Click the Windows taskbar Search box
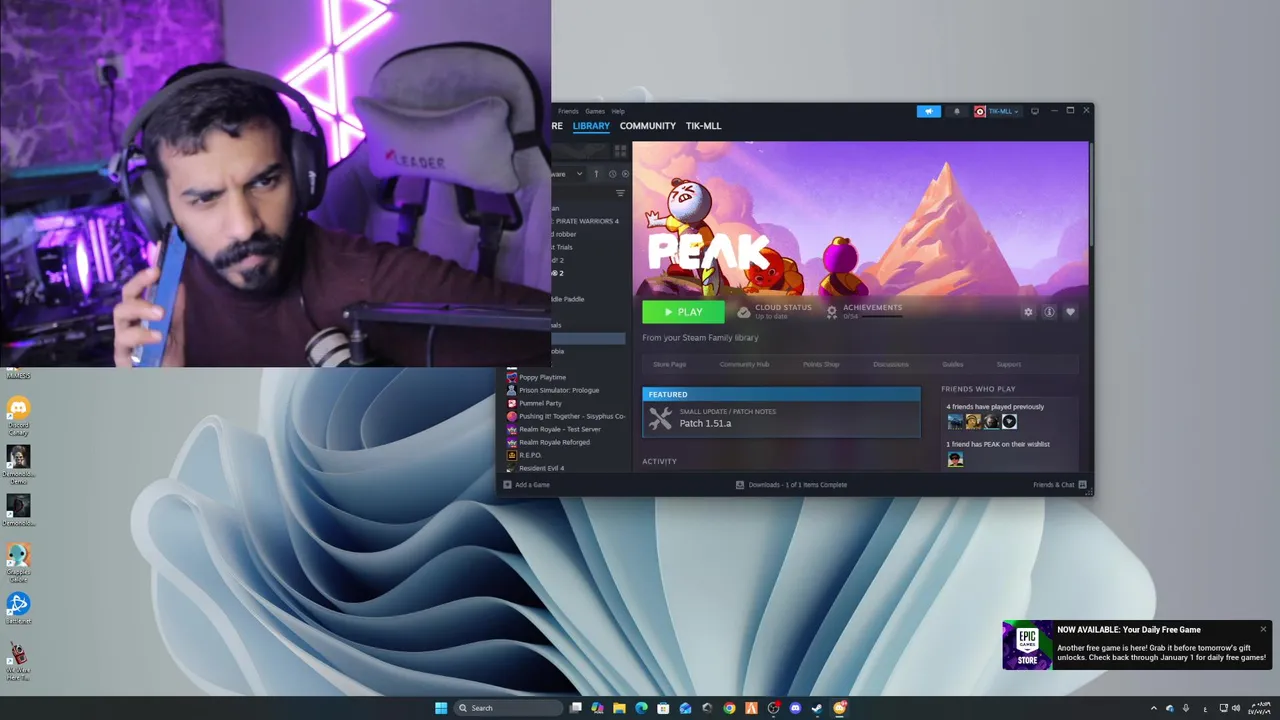 click(508, 708)
